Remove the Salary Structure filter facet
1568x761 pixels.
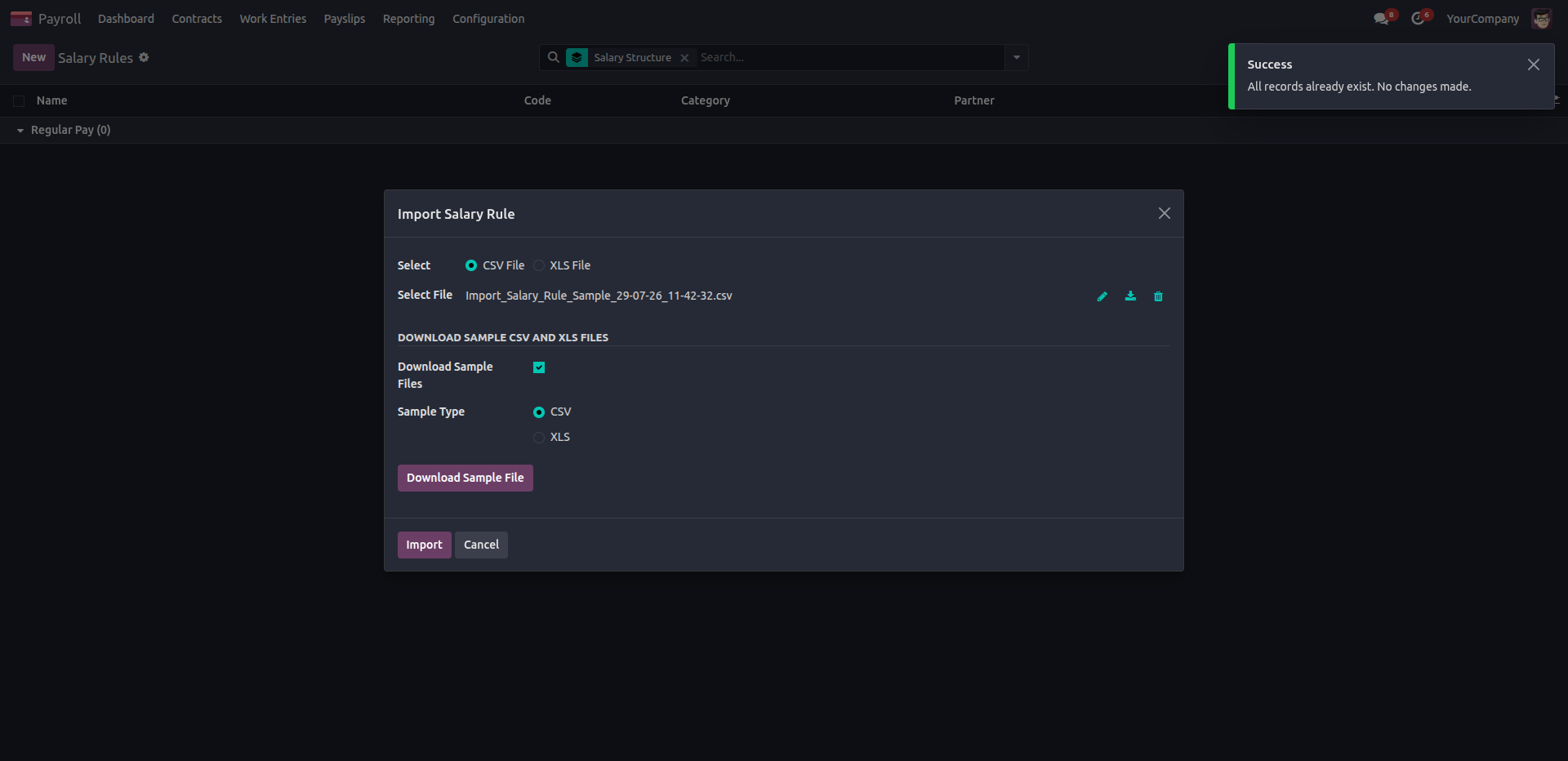684,58
